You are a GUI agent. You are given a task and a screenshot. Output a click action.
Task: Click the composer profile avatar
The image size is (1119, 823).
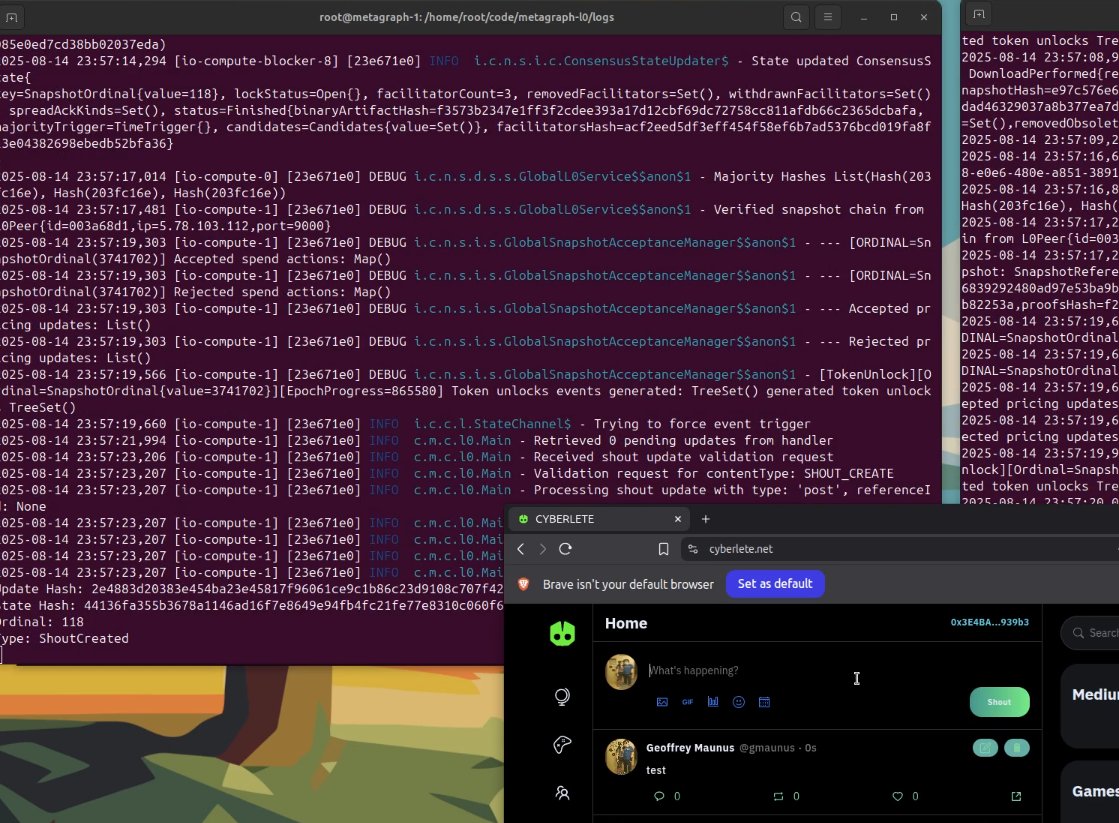pyautogui.click(x=622, y=672)
